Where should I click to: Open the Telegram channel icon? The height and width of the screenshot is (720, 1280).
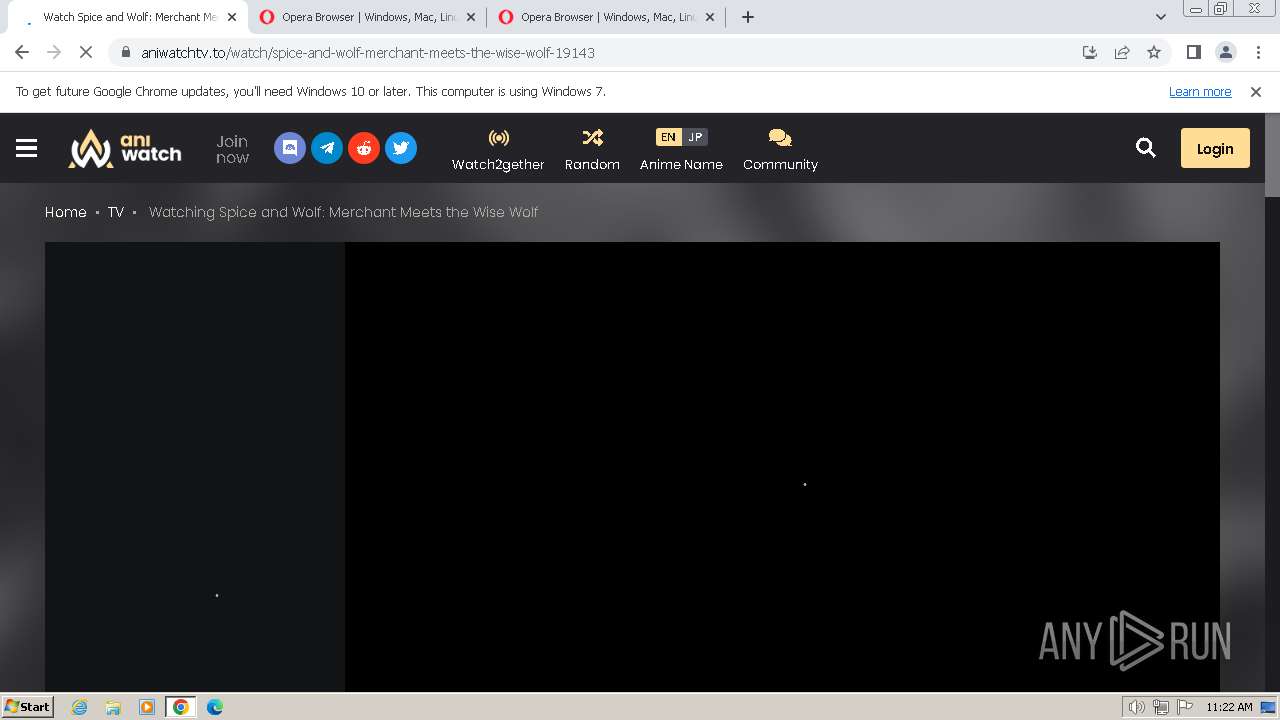327,148
